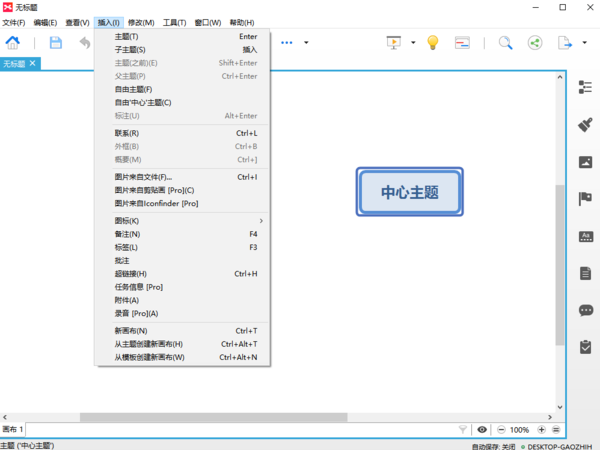Open the comments speech bubble panel
Image resolution: width=600 pixels, height=450 pixels.
tap(586, 310)
